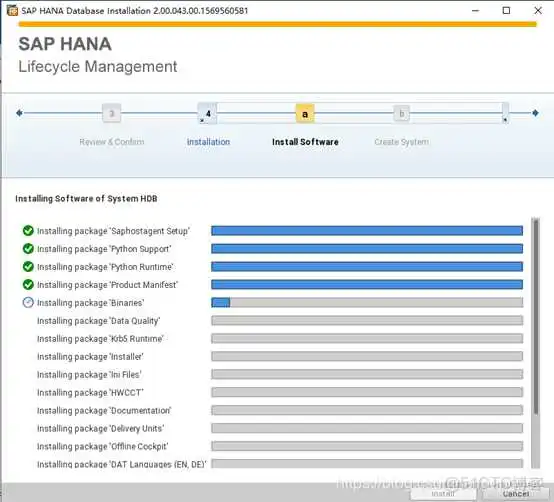The image size is (554, 502).
Task: Select the highlighted step 'a' box
Action: [x=305, y=114]
